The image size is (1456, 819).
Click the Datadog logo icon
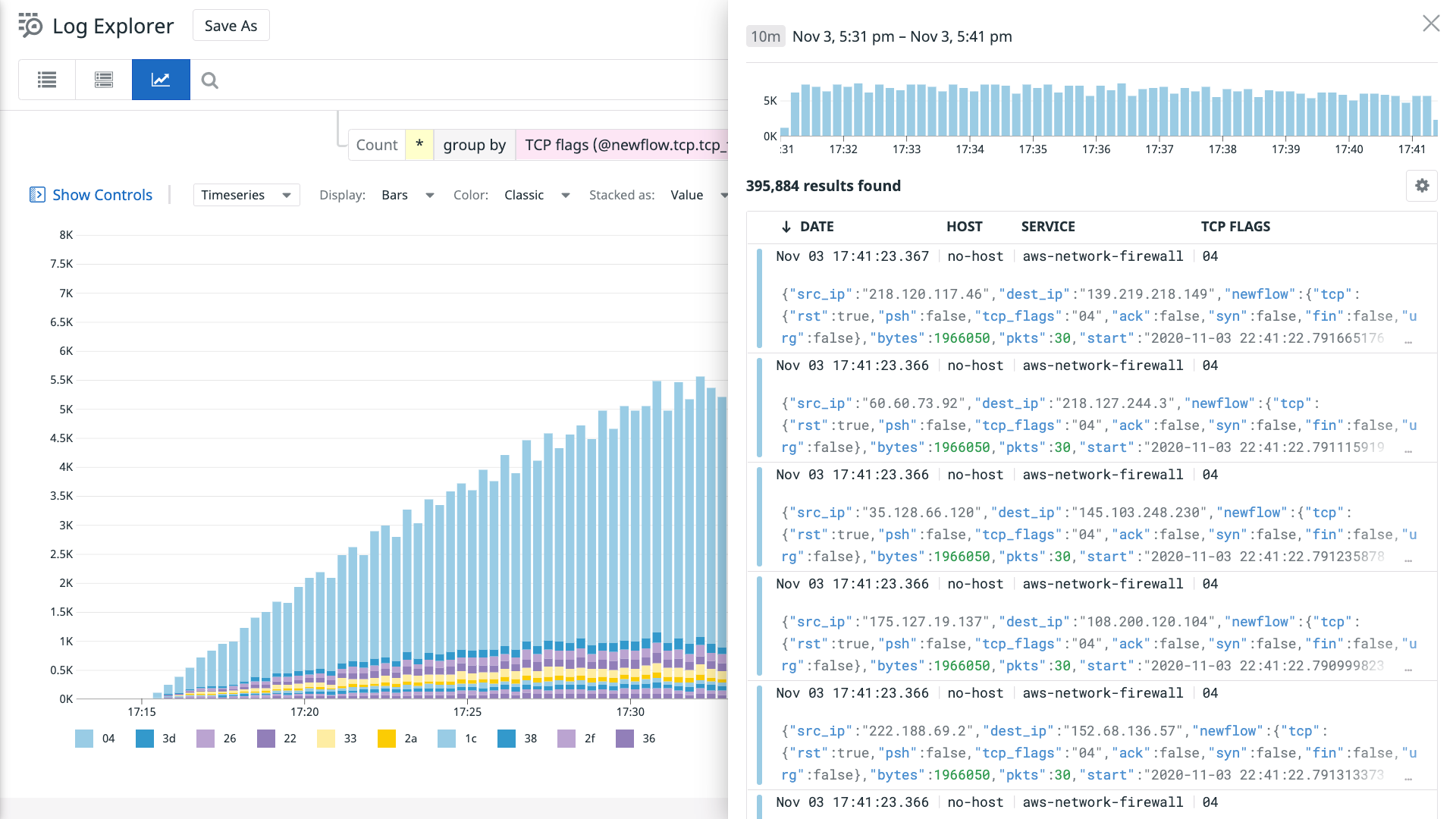[27, 25]
